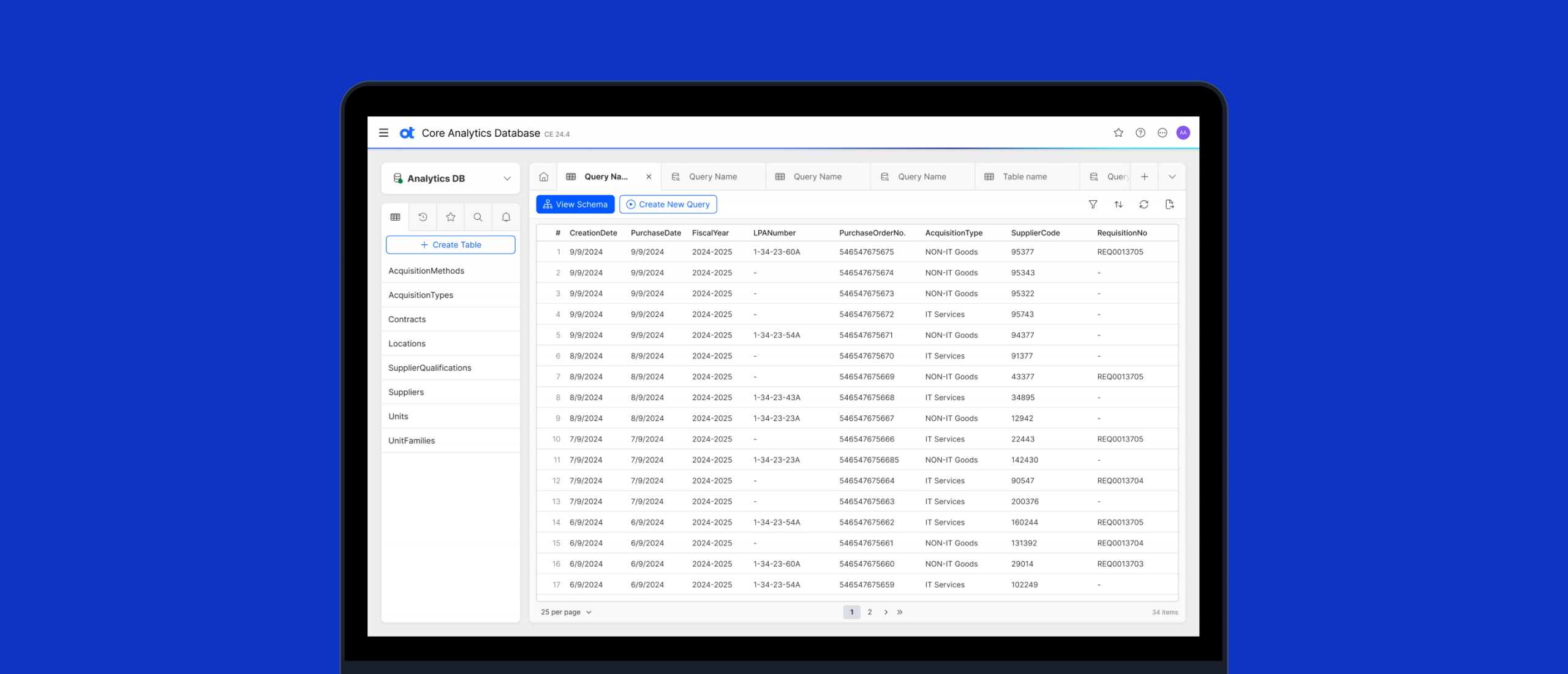1568x674 pixels.
Task: Go to page 2 of results
Action: click(x=869, y=612)
